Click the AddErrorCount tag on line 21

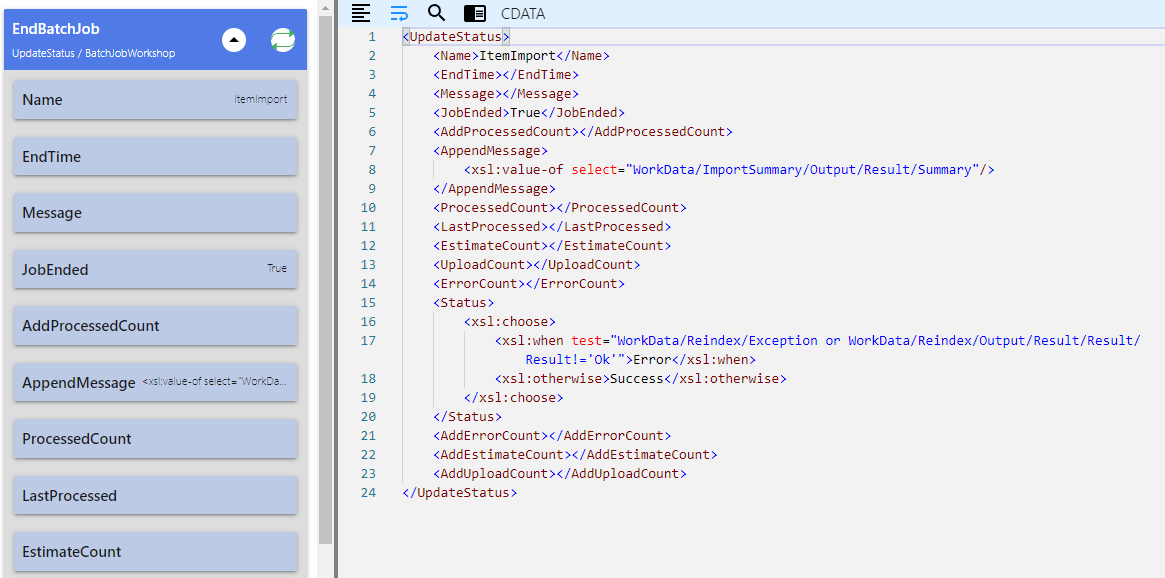point(552,435)
